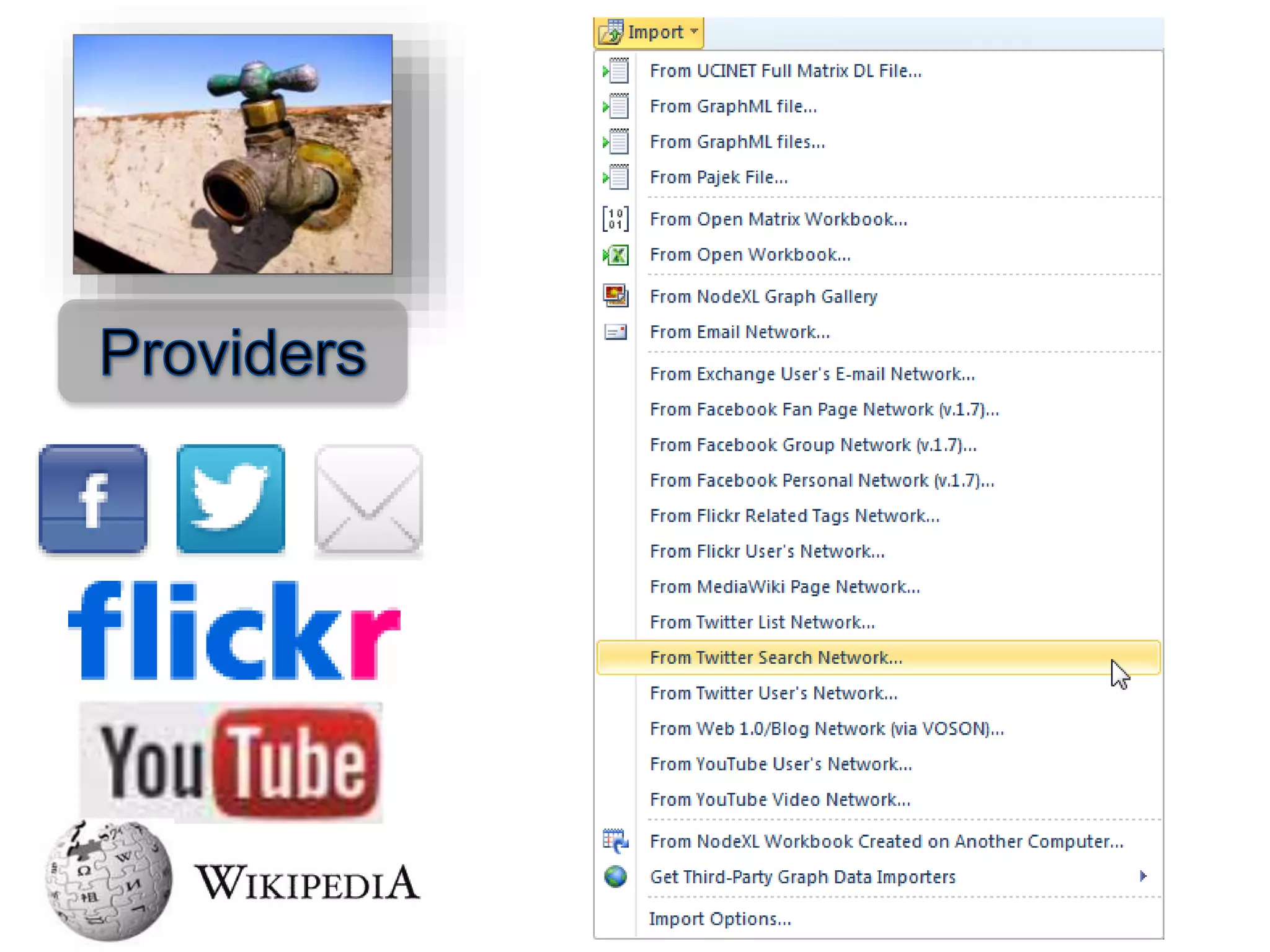The height and width of the screenshot is (952, 1270).
Task: Click the UCINET Full Matrix DL file icon
Action: [x=616, y=71]
